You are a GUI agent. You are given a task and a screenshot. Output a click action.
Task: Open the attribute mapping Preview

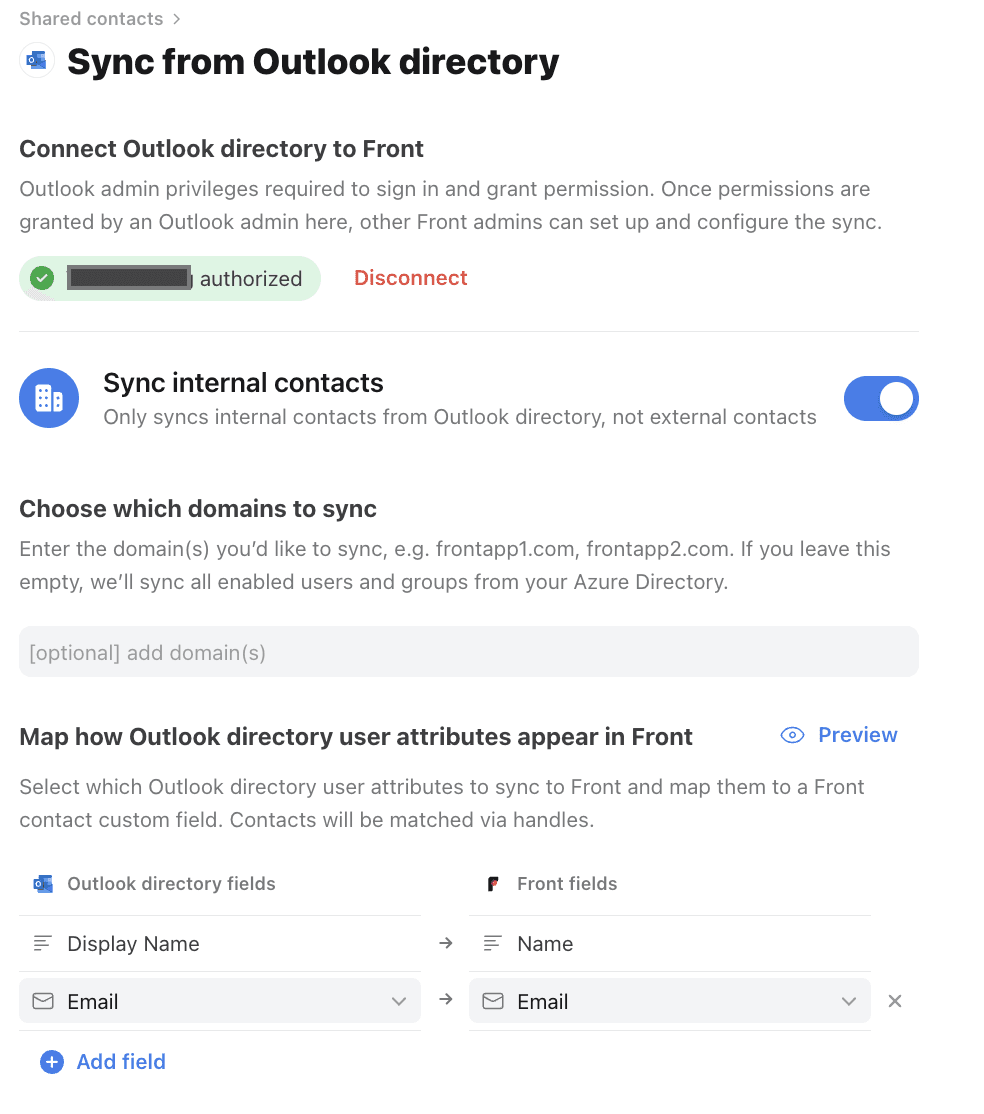pos(858,735)
